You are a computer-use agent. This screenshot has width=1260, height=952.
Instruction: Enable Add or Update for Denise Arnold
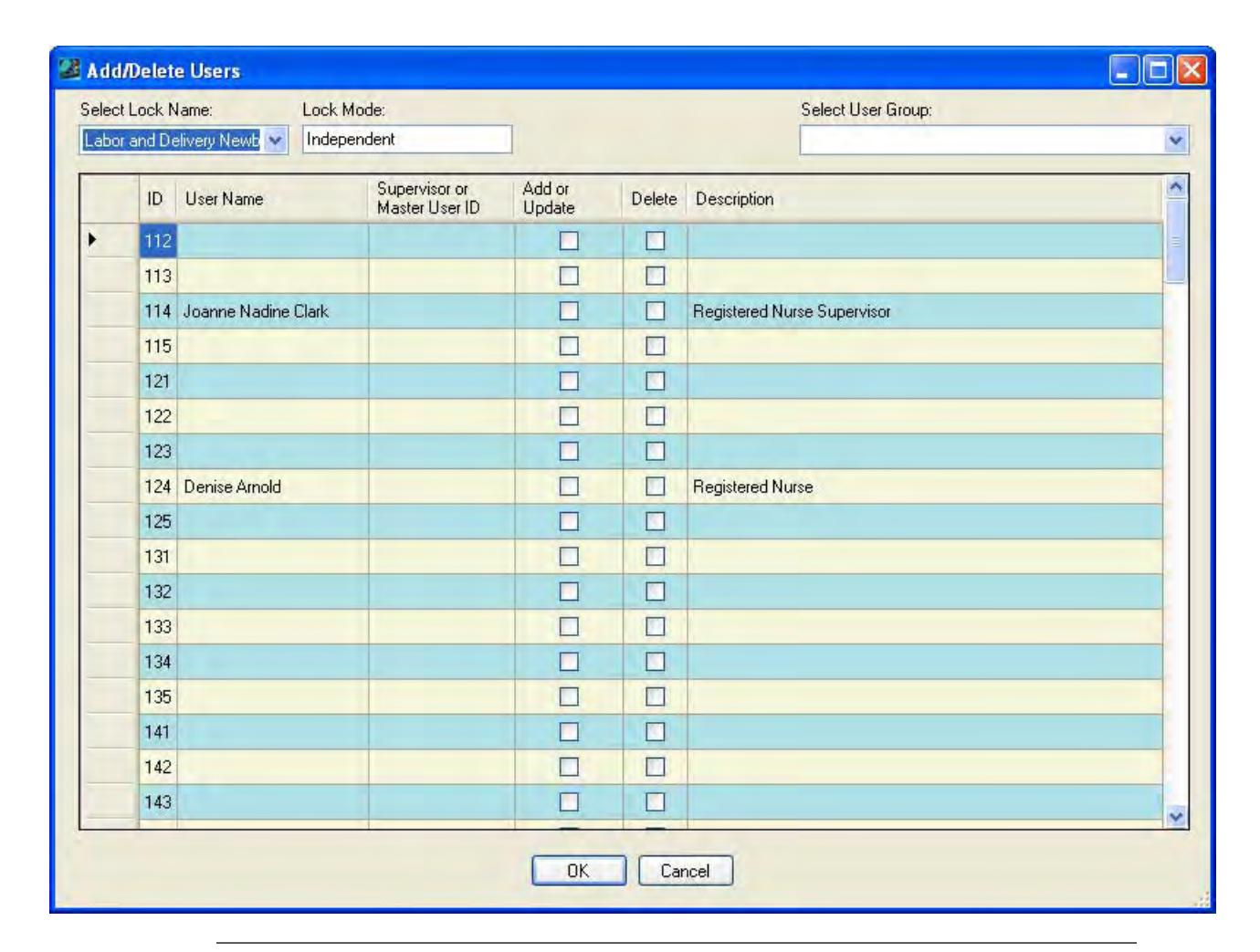569,486
